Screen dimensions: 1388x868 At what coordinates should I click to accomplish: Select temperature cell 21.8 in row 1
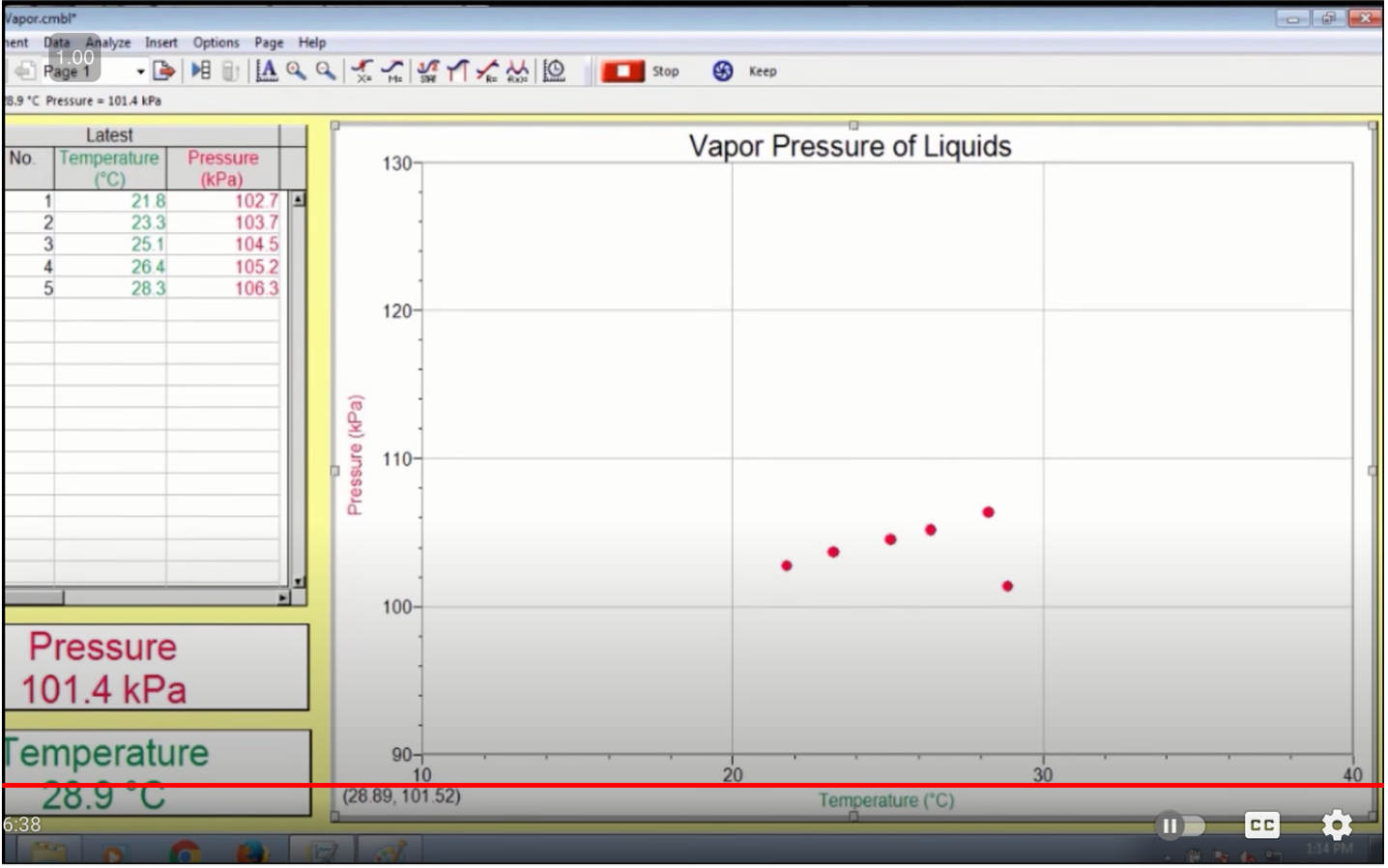[110, 201]
